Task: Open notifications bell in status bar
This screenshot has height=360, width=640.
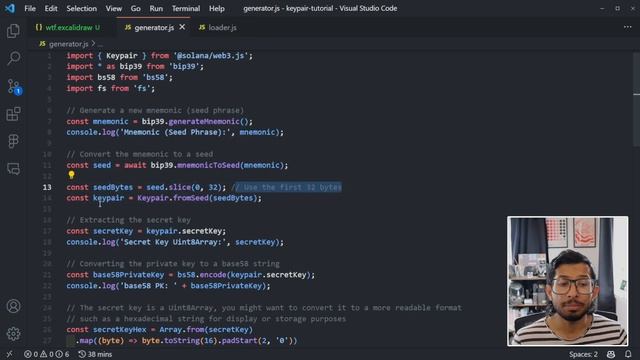Action: [x=628, y=354]
